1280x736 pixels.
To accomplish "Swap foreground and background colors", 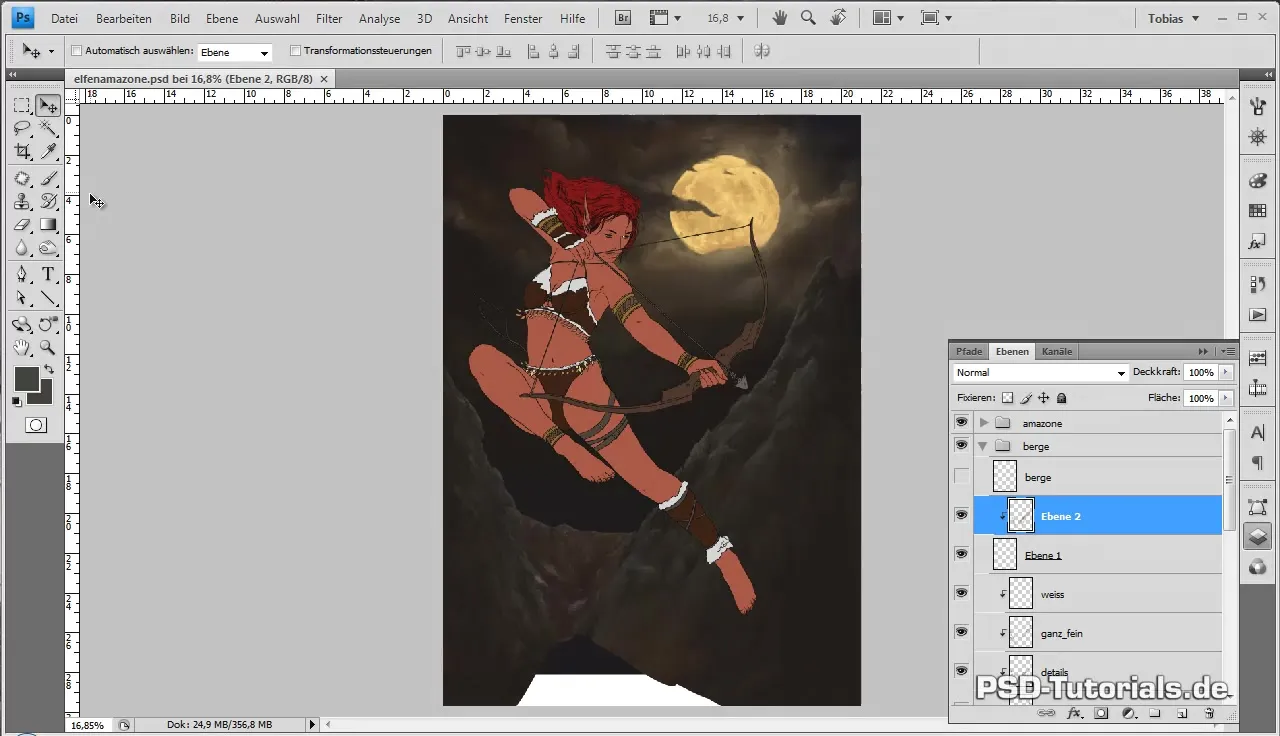I will tap(49, 369).
